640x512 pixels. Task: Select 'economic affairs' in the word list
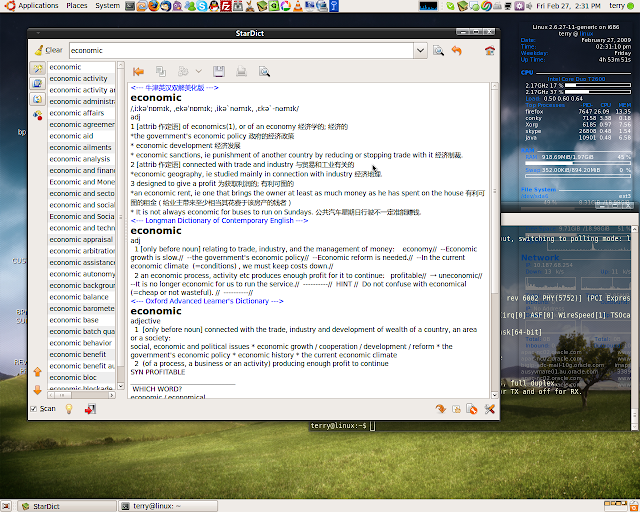pos(77,113)
